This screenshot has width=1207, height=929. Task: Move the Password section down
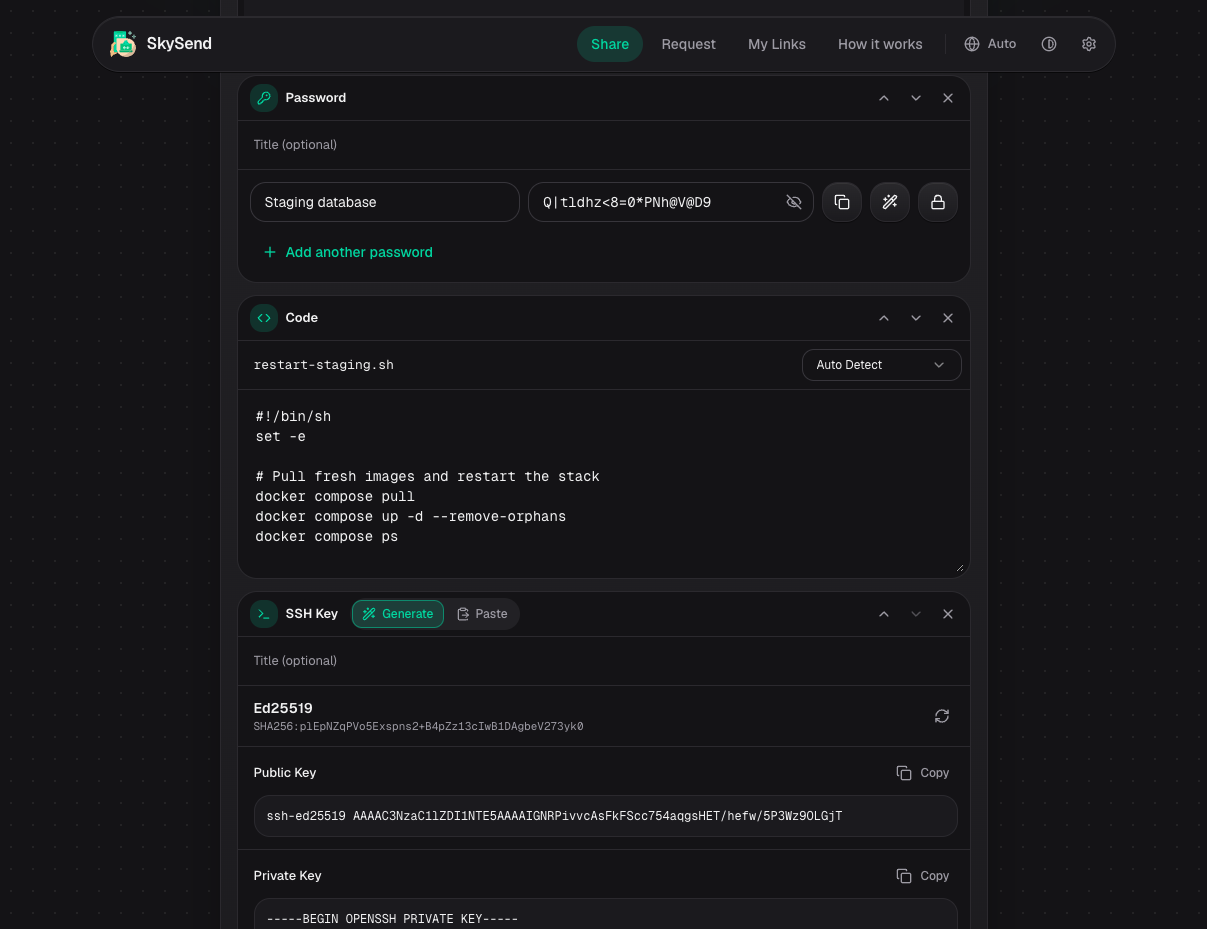pyautogui.click(x=916, y=98)
